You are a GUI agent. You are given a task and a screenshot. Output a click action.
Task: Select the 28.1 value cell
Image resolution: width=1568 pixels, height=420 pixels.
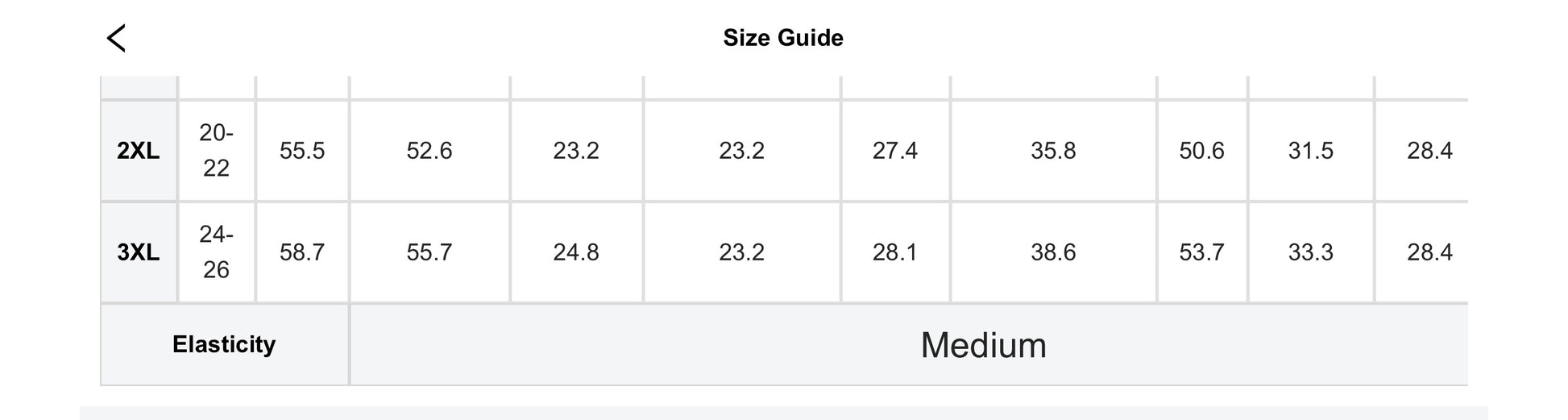pyautogui.click(x=895, y=252)
